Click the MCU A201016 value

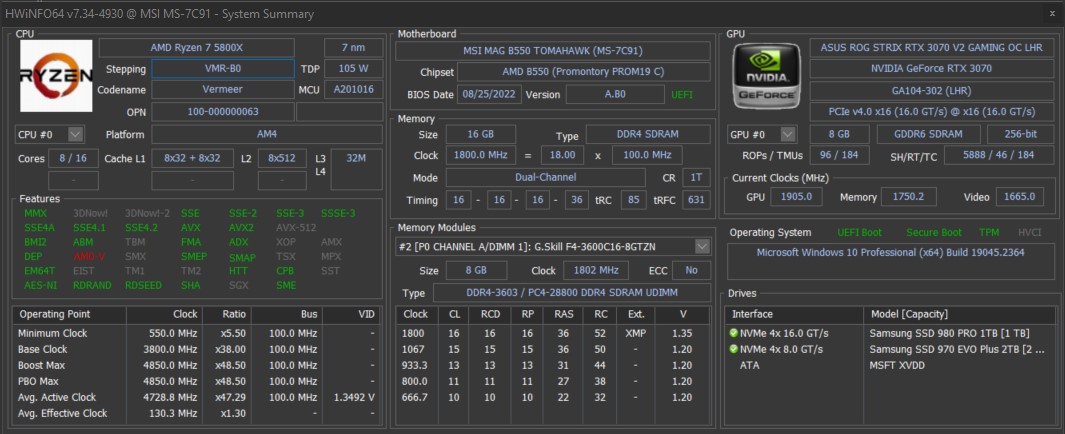coord(353,90)
